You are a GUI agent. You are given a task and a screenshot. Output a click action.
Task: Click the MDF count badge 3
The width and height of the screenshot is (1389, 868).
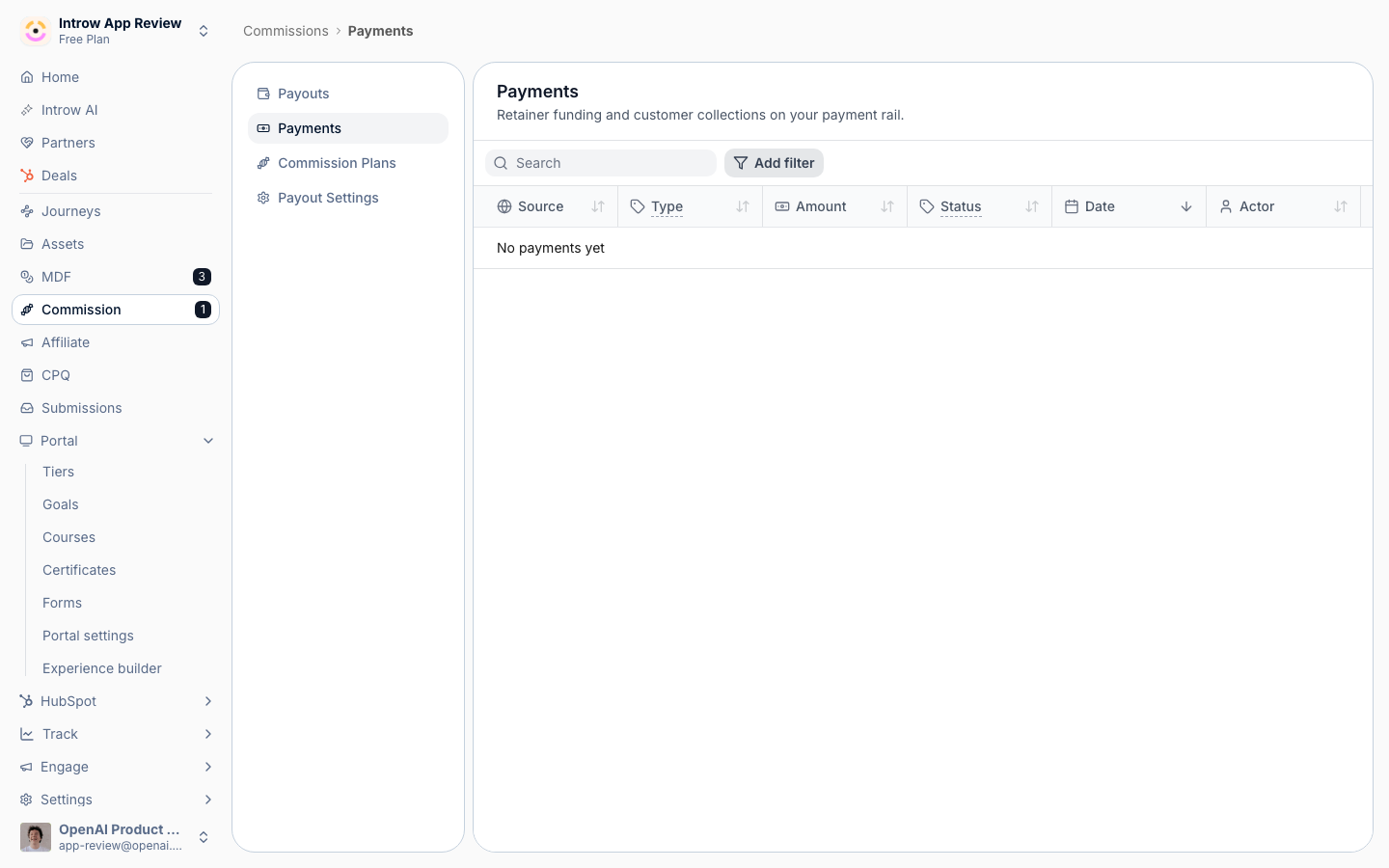click(202, 277)
